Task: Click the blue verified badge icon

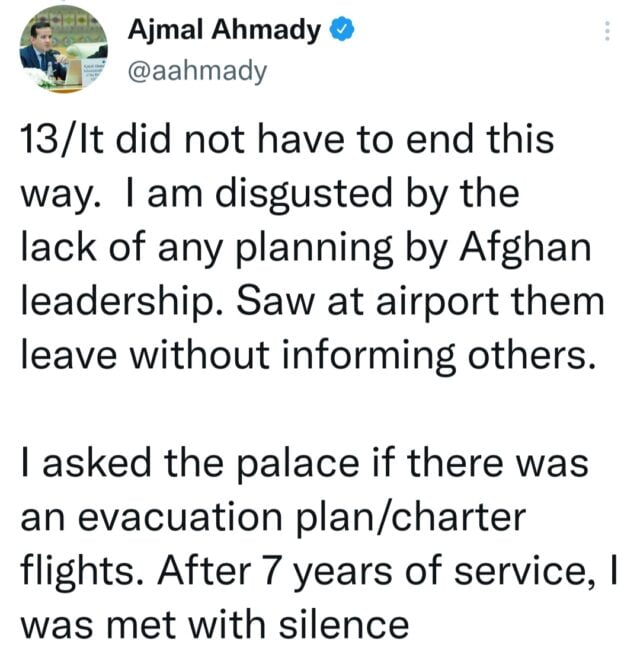Action: 343,30
